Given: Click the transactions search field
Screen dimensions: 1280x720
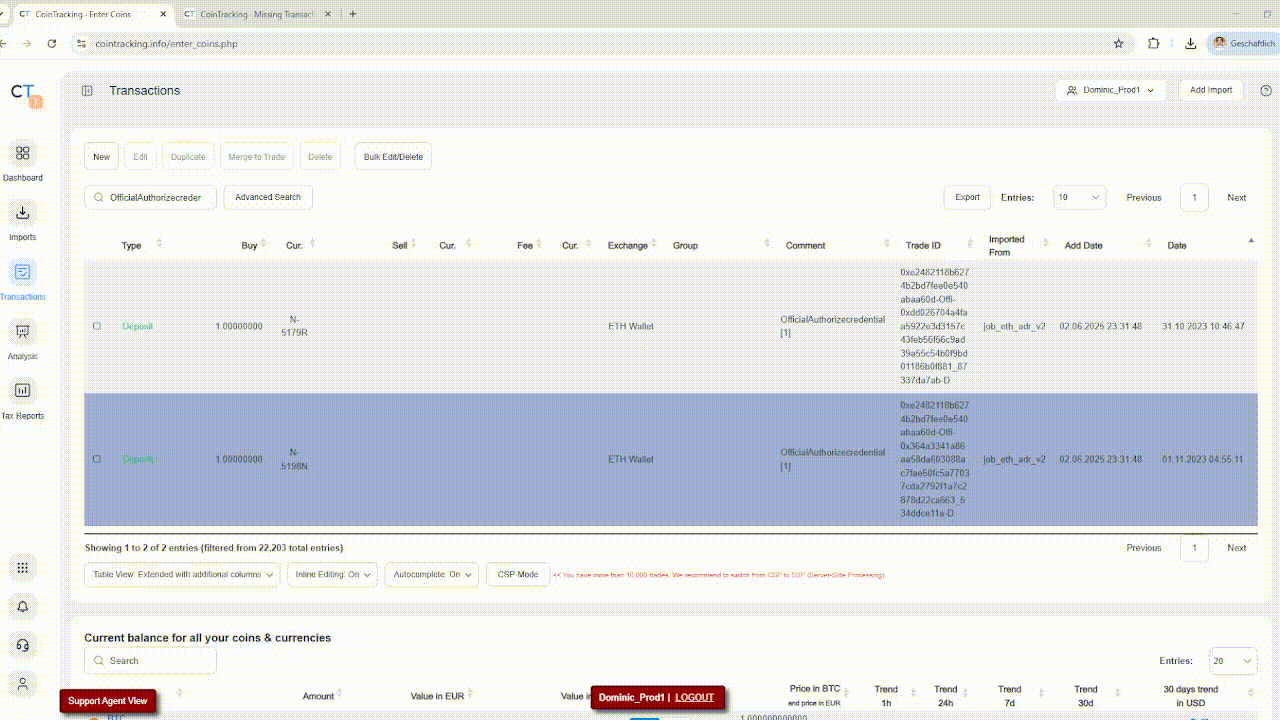Looking at the screenshot, I should coord(150,197).
